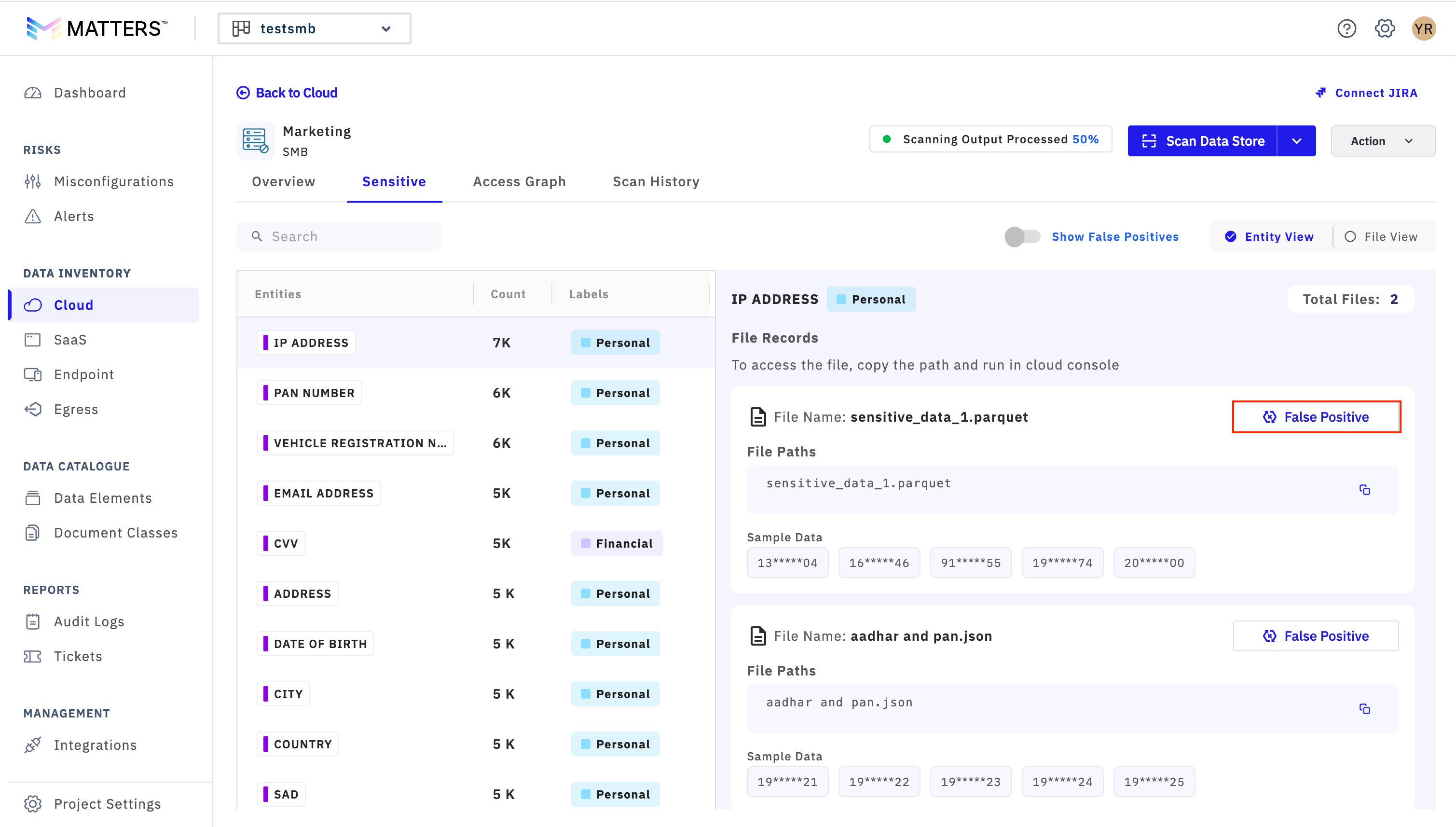Select VEHICLE REGISTRATION N... entity
Screen dimensions: 1456x827
pyautogui.click(x=476, y=443)
